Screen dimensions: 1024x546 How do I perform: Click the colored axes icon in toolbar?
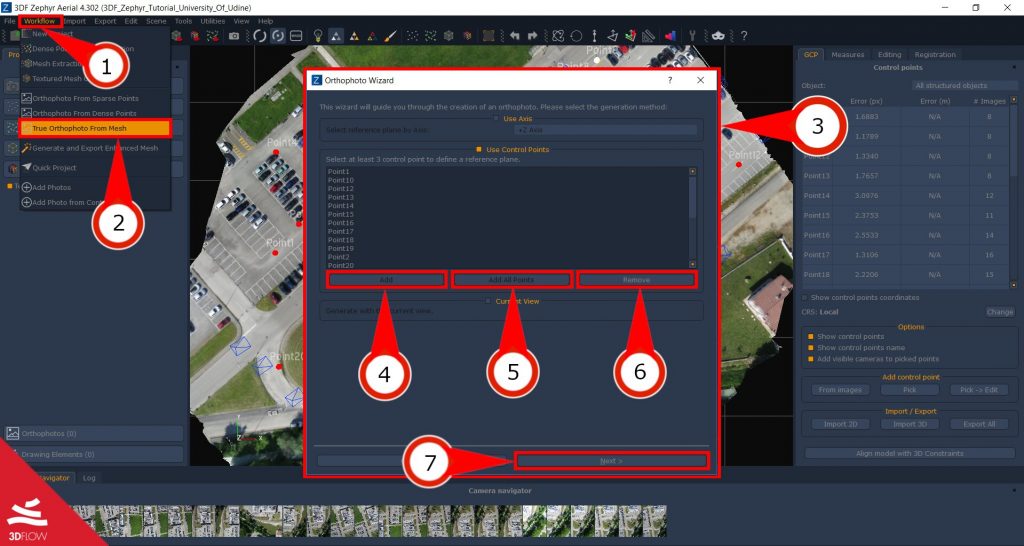(631, 36)
